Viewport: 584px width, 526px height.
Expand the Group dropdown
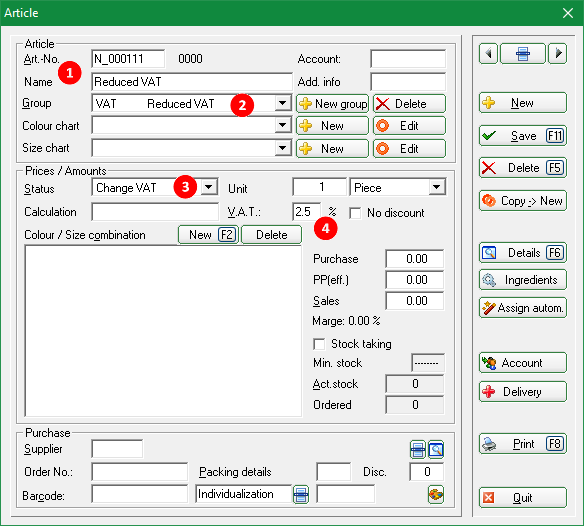pos(283,103)
